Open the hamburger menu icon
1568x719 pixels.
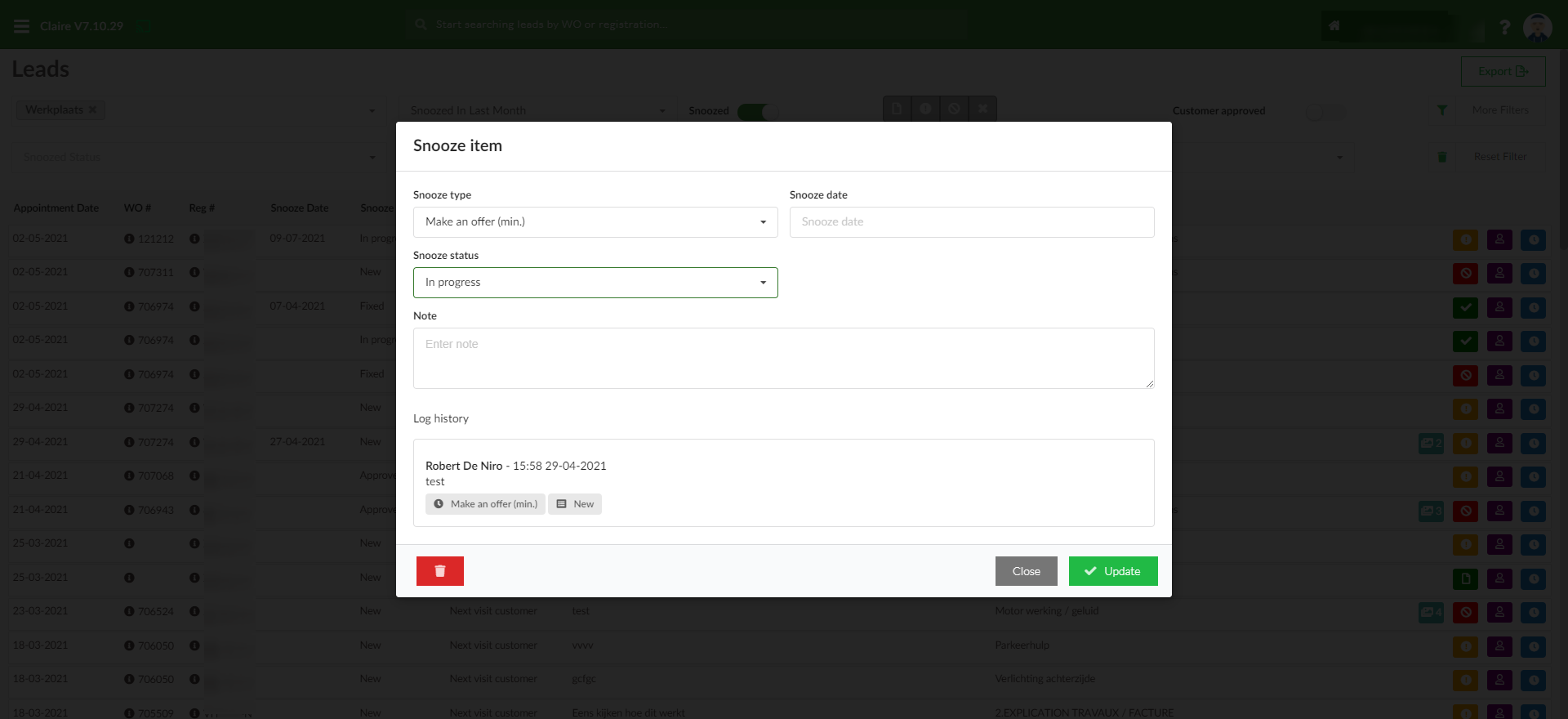pos(22,26)
